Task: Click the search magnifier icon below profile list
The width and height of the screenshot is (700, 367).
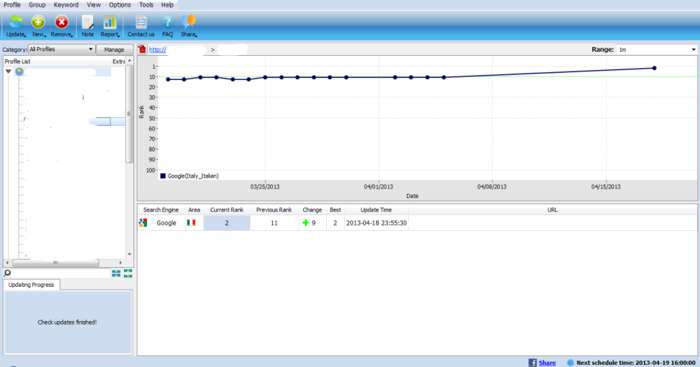Action: point(8,273)
